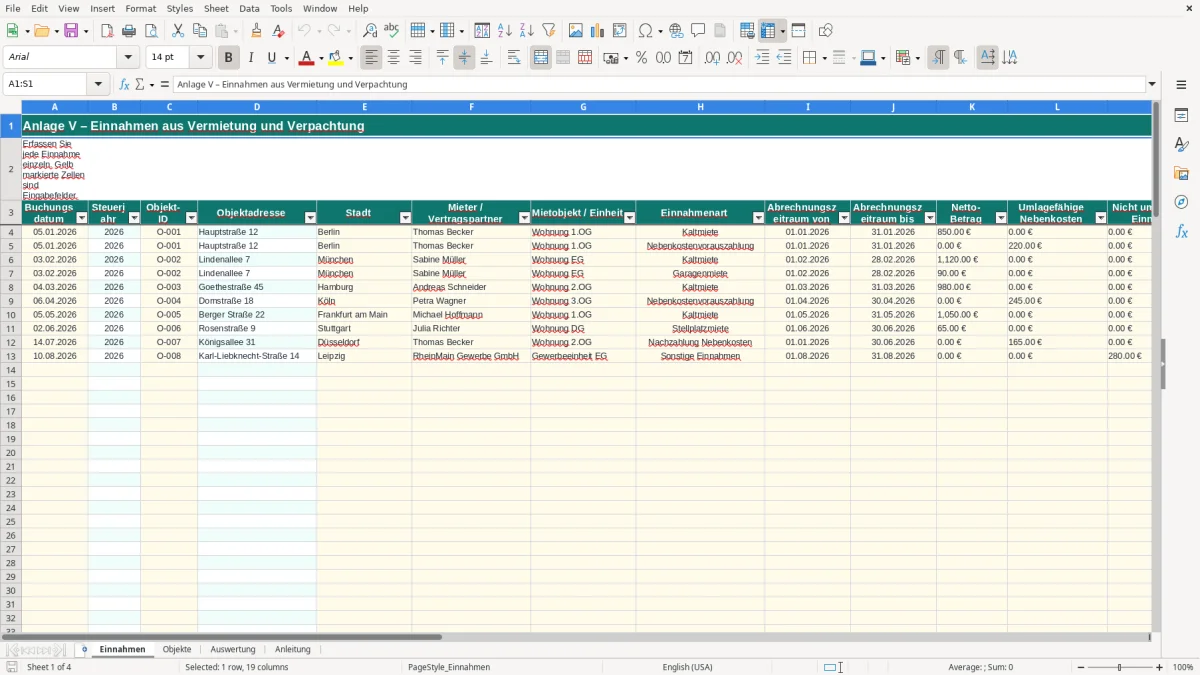Increase the cell indent
The width and height of the screenshot is (1200, 675).
pyautogui.click(x=762, y=58)
